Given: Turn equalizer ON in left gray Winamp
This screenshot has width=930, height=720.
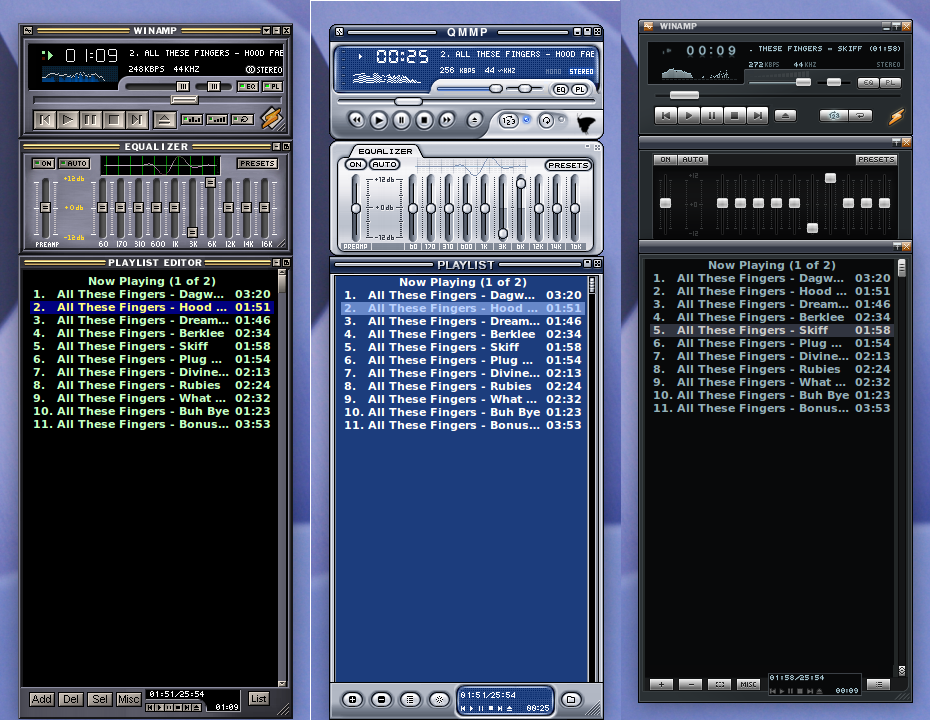Looking at the screenshot, I should click(43, 164).
